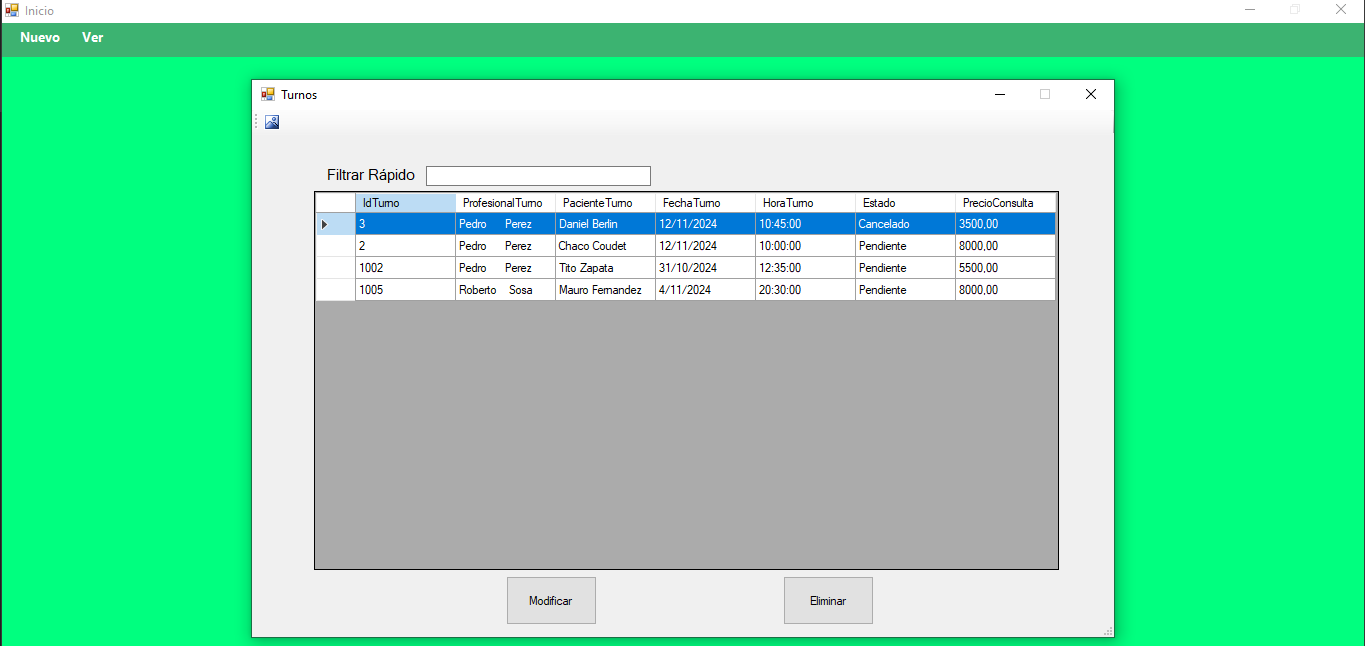This screenshot has height=646, width=1365.
Task: Open the Ver menu
Action: (92, 38)
